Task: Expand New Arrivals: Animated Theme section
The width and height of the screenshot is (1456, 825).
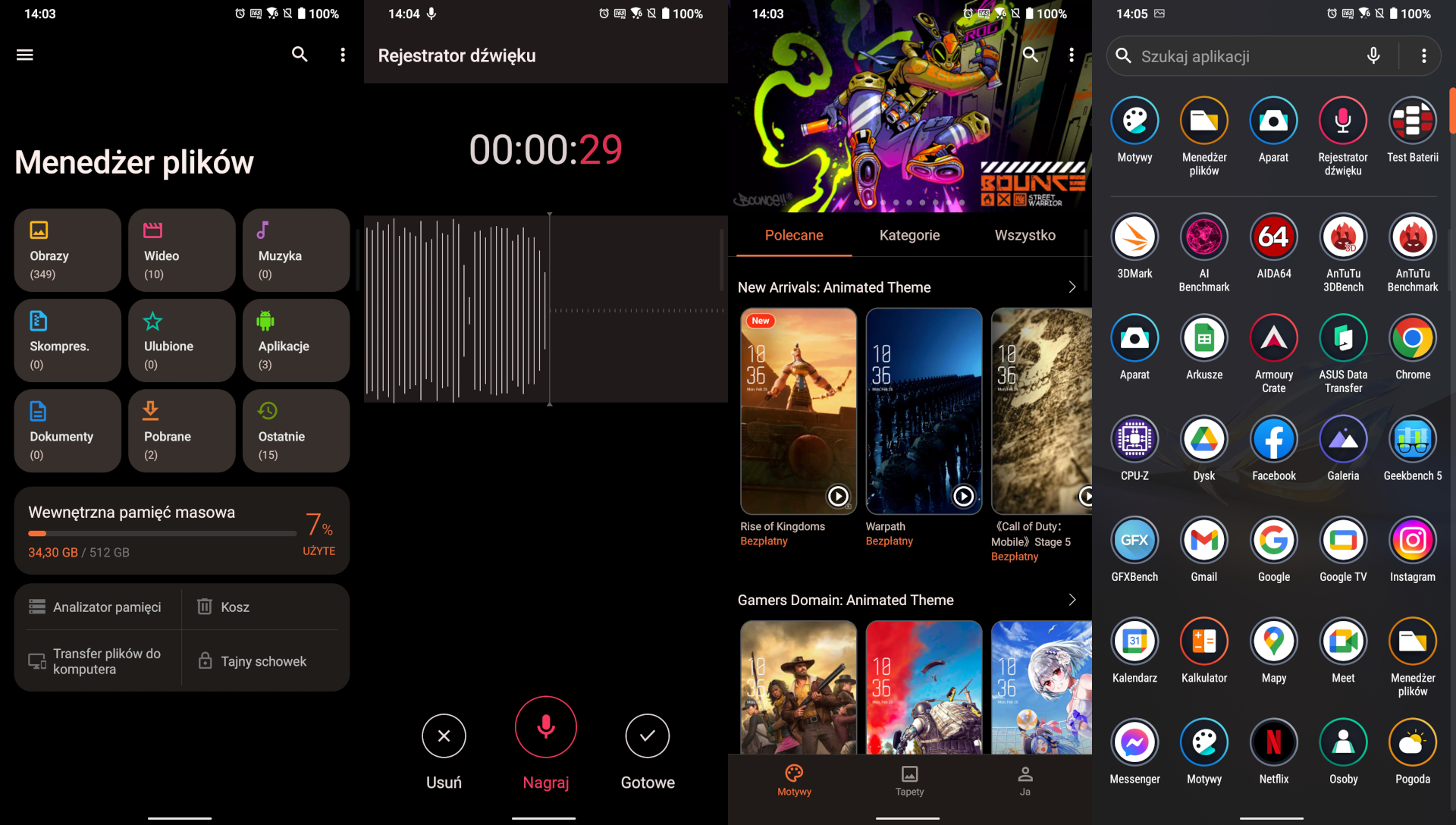Action: (x=1072, y=287)
